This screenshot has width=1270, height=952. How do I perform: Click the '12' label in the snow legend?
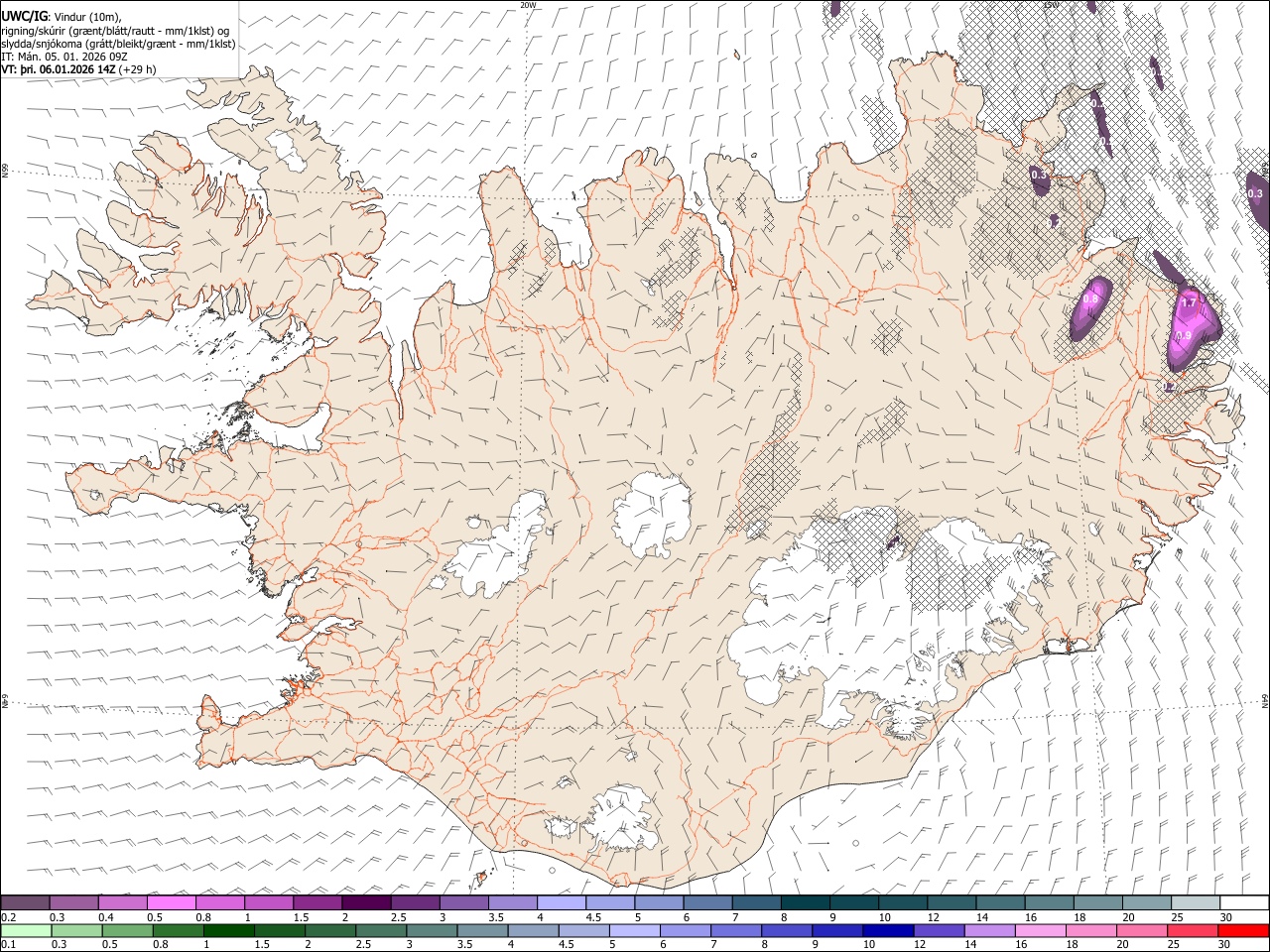pyautogui.click(x=933, y=916)
